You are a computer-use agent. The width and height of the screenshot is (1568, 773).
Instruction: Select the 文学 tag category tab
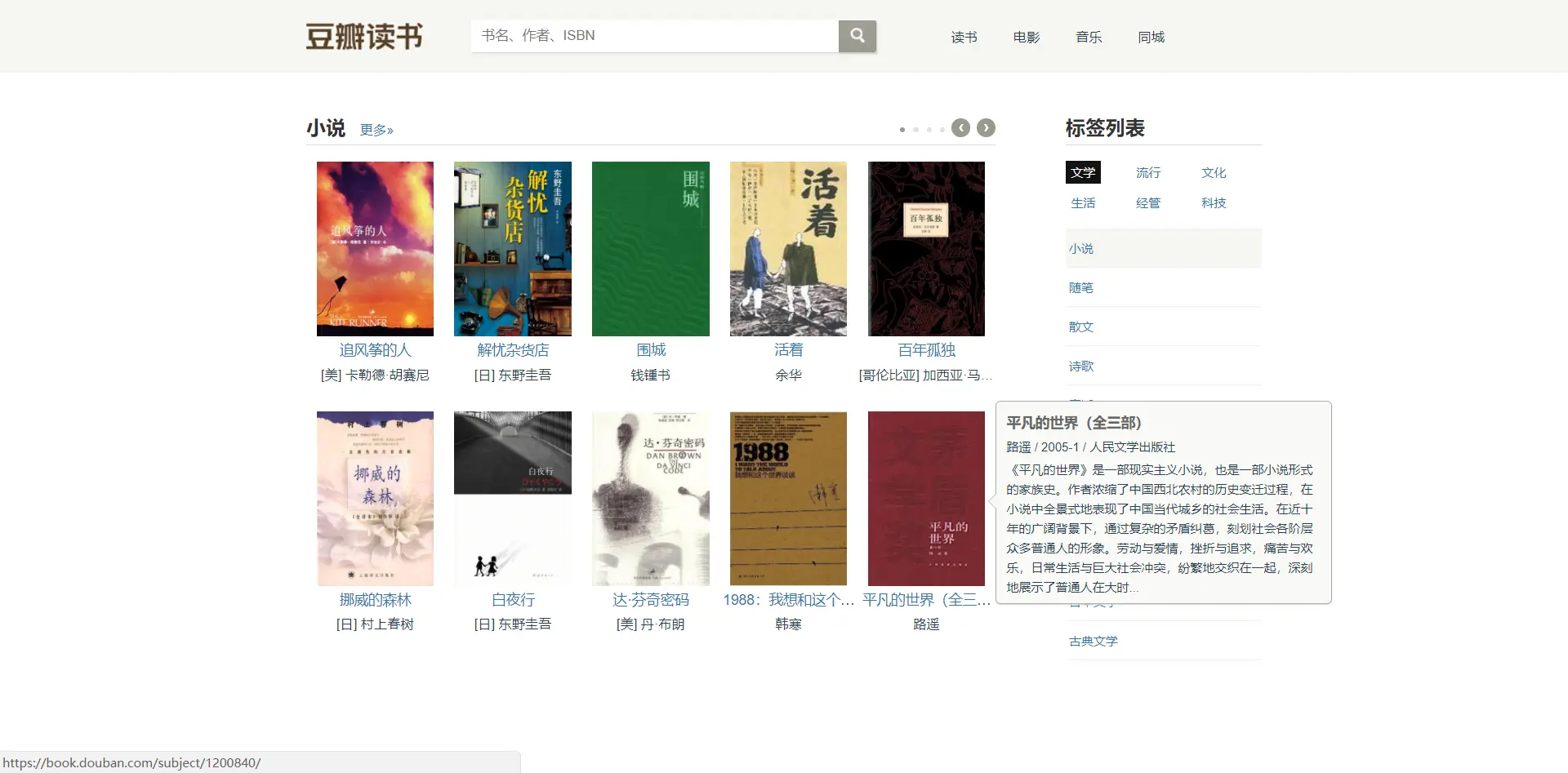click(x=1083, y=172)
